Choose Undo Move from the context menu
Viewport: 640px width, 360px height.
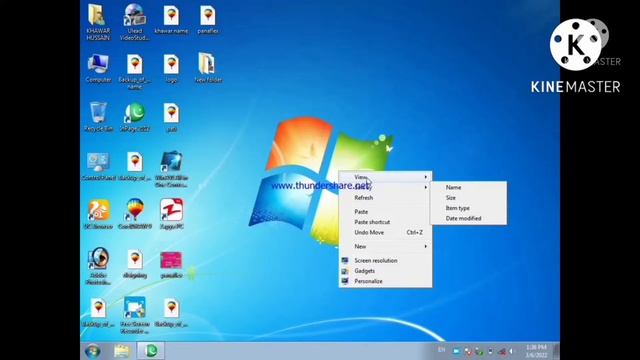385,232
